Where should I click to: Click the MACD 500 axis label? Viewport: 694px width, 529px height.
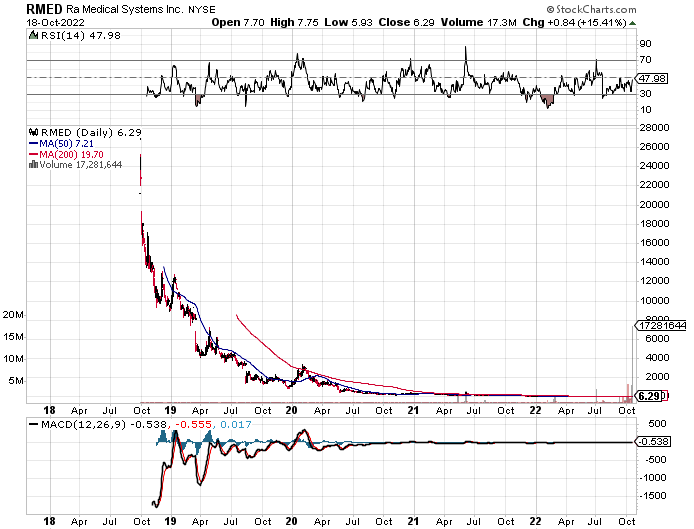(x=657, y=424)
